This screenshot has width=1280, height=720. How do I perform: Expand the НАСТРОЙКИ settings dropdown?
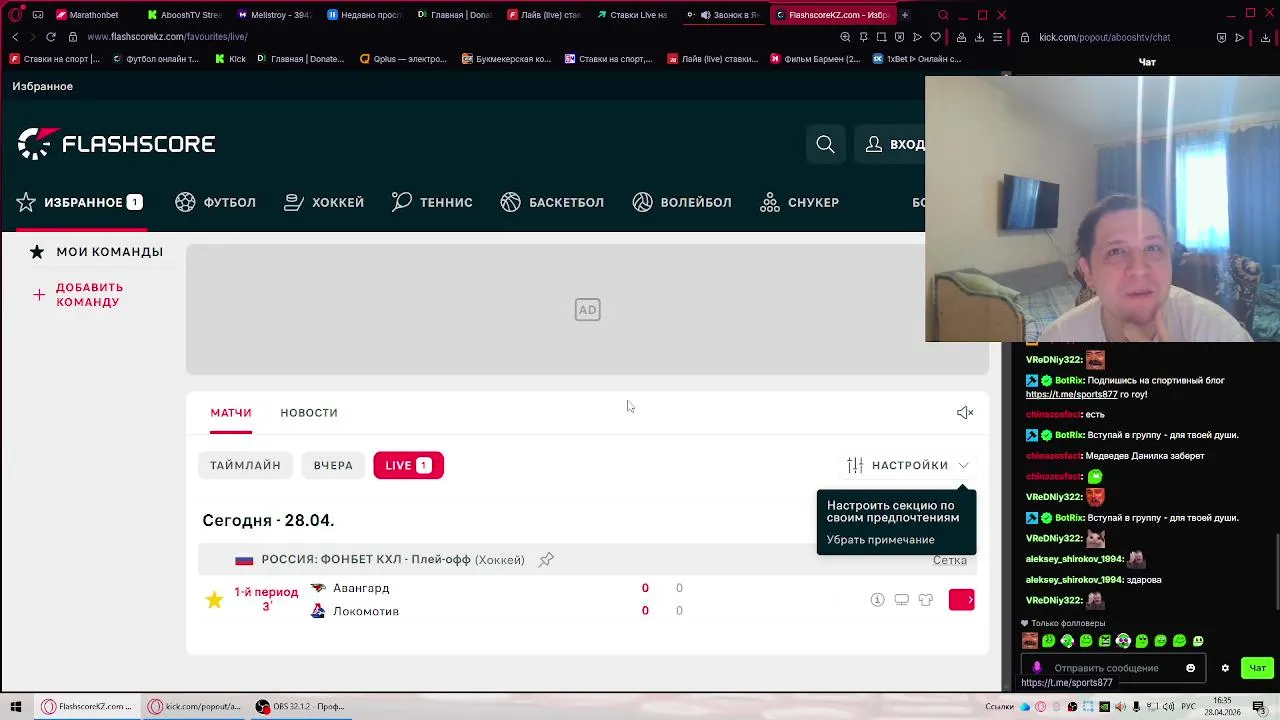coord(908,465)
